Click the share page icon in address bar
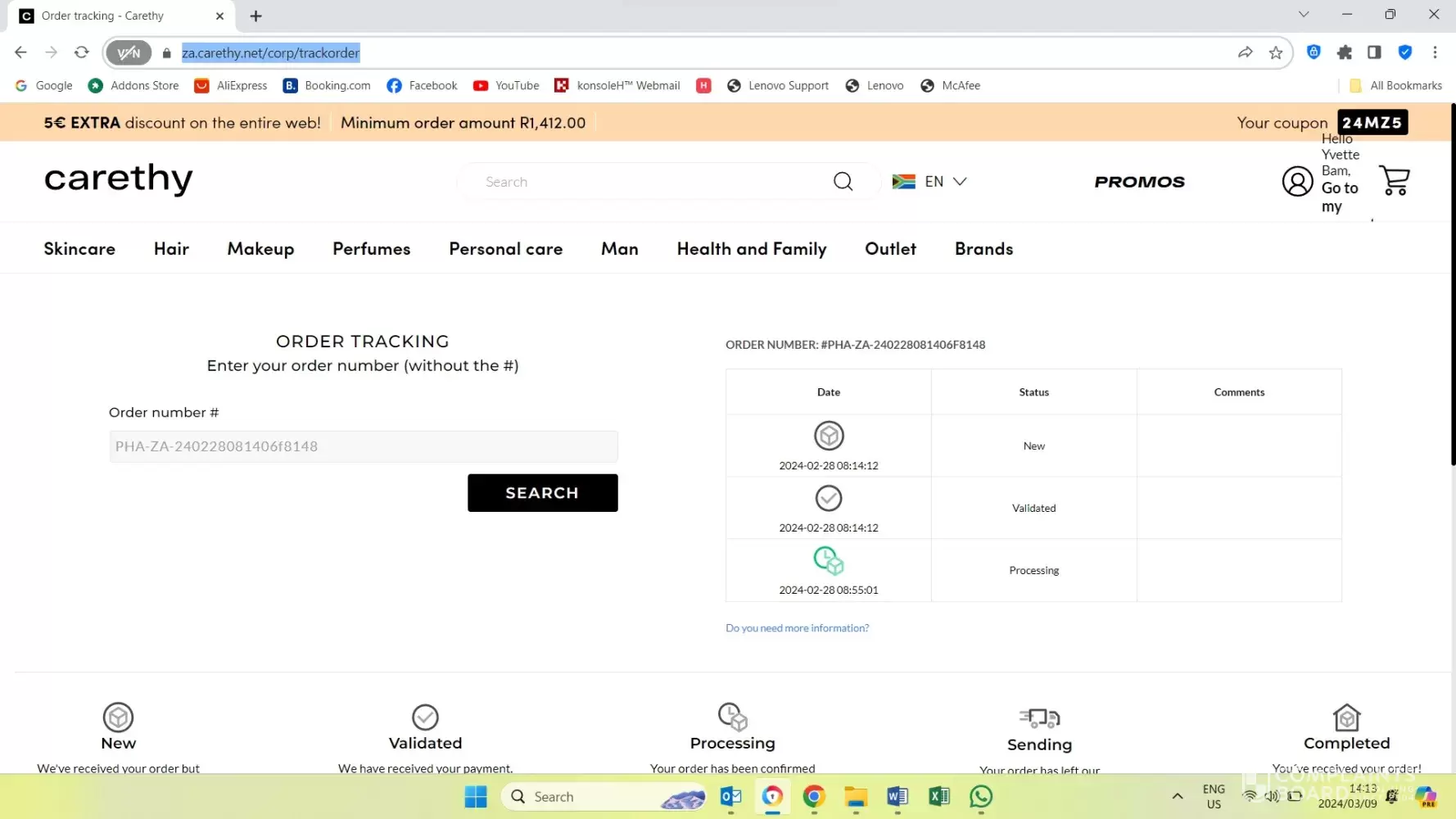This screenshot has height=819, width=1456. click(1245, 53)
